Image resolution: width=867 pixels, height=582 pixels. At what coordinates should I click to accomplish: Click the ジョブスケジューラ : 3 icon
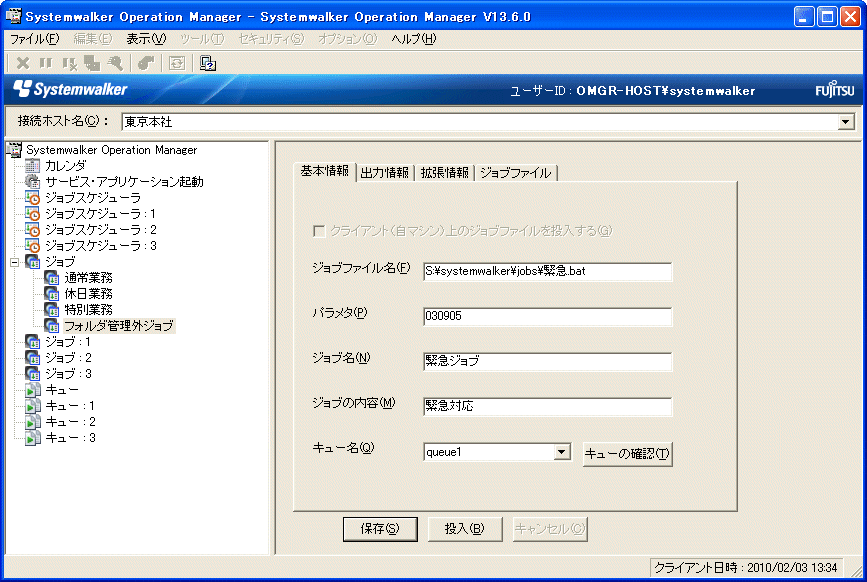tap(33, 245)
